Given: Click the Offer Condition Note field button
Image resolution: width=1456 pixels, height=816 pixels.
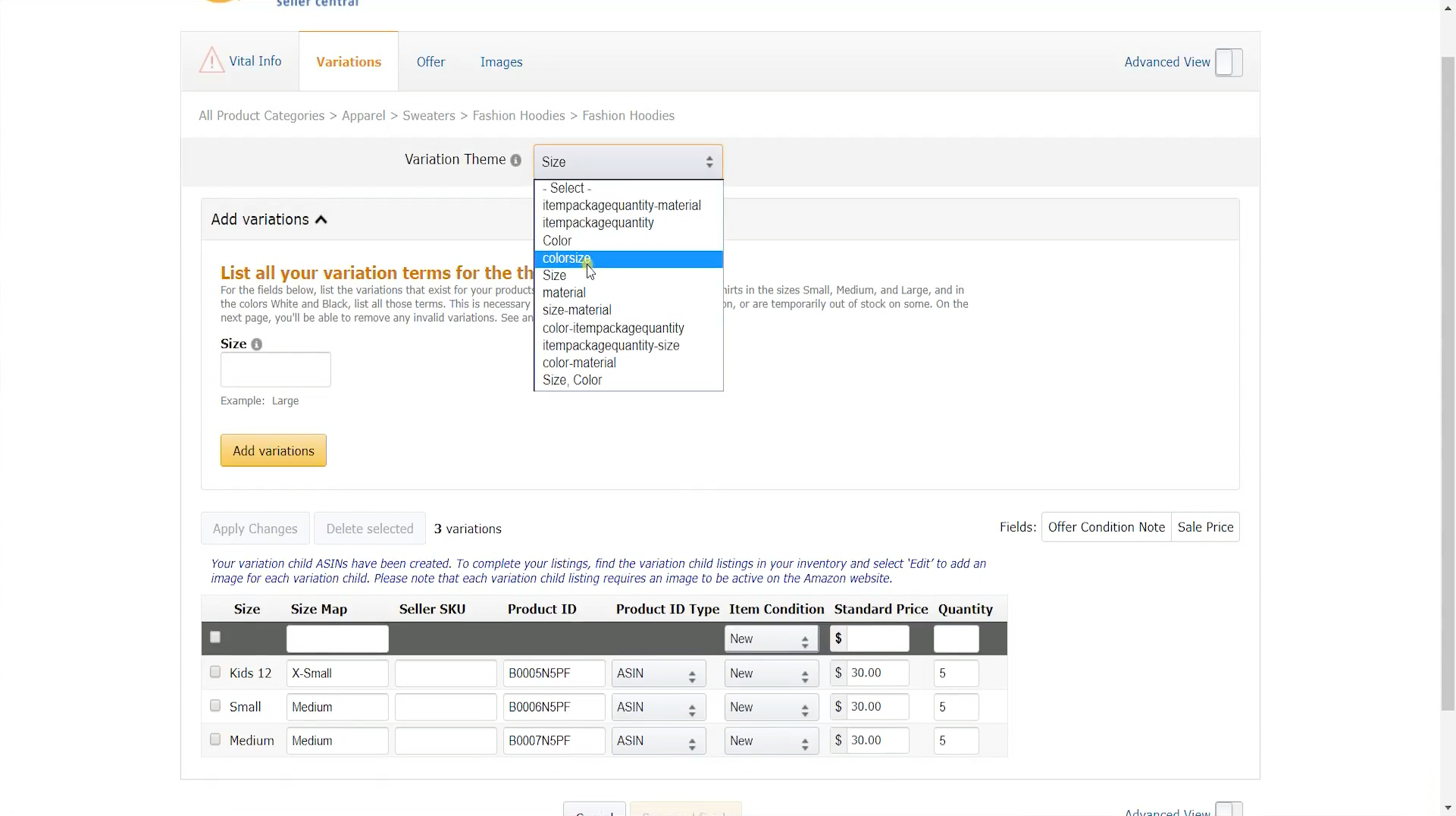Looking at the screenshot, I should [1106, 527].
